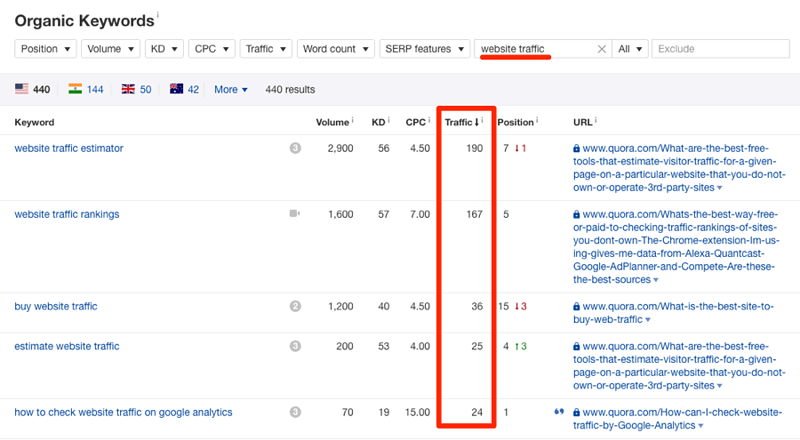This screenshot has width=800, height=440.
Task: Click traffic value 167
Action: [x=474, y=214]
